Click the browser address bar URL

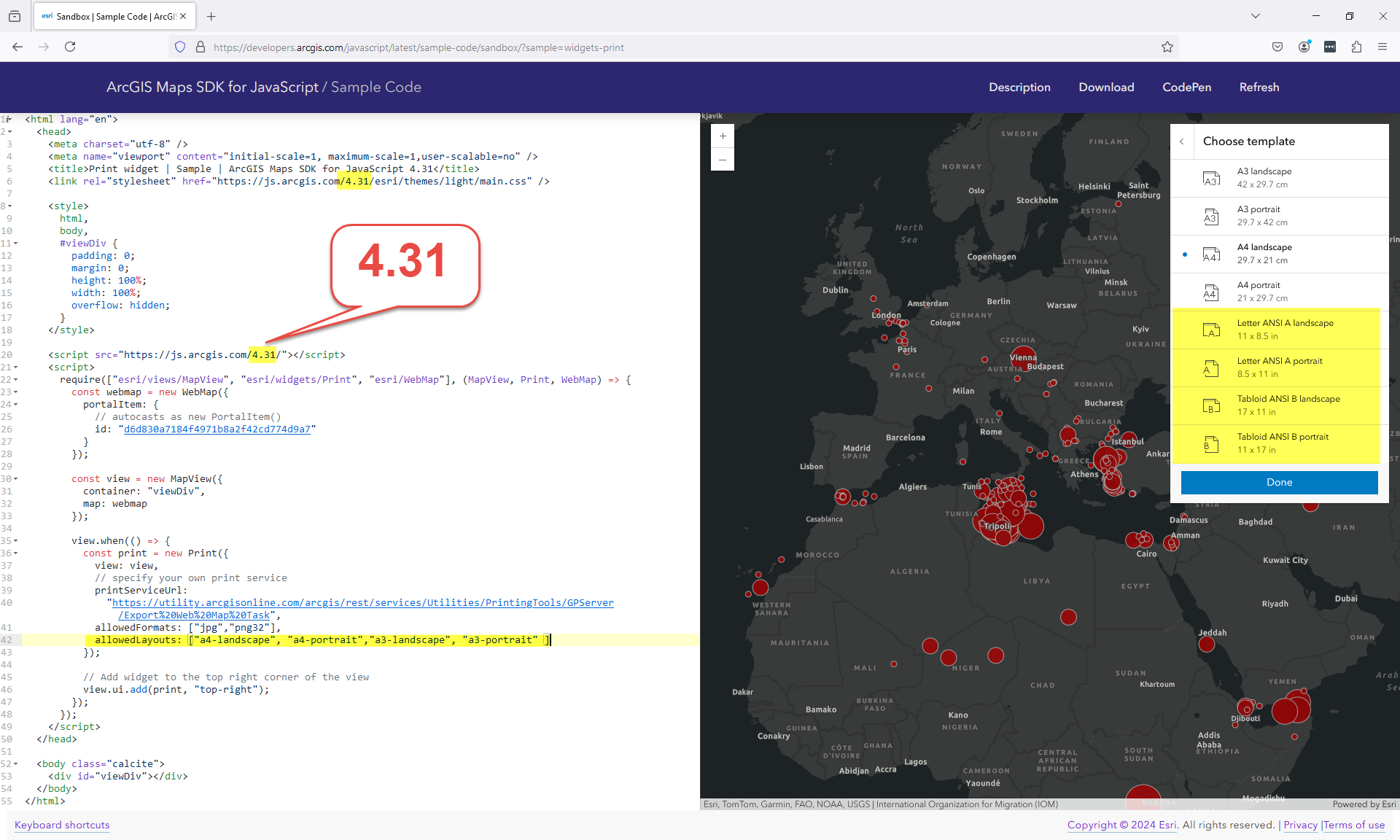419,47
